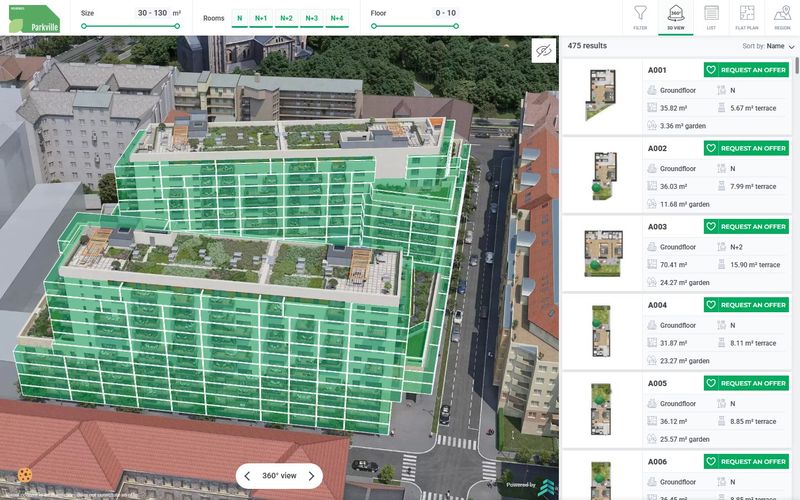Click the Floor slider minimum handle
800x500 pixels.
(374, 26)
